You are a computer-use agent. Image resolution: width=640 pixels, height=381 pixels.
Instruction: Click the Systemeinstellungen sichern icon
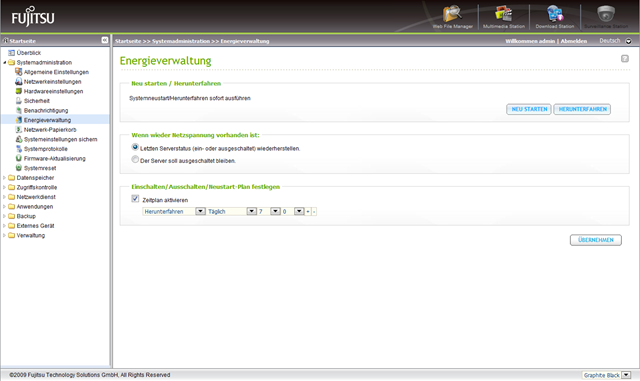18,139
